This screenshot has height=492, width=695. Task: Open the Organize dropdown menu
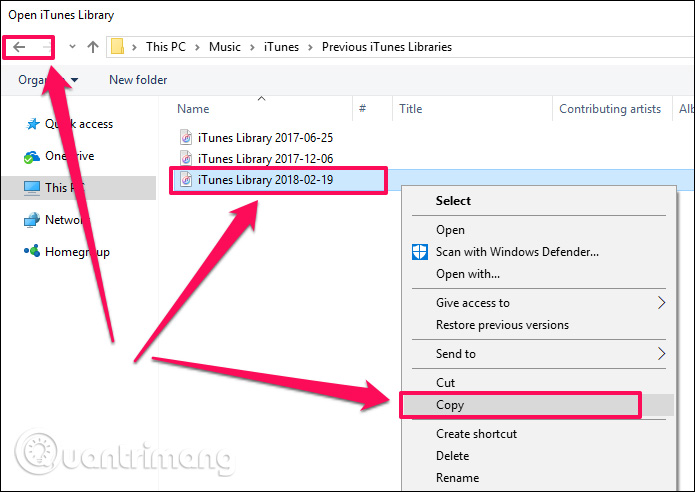pos(48,80)
